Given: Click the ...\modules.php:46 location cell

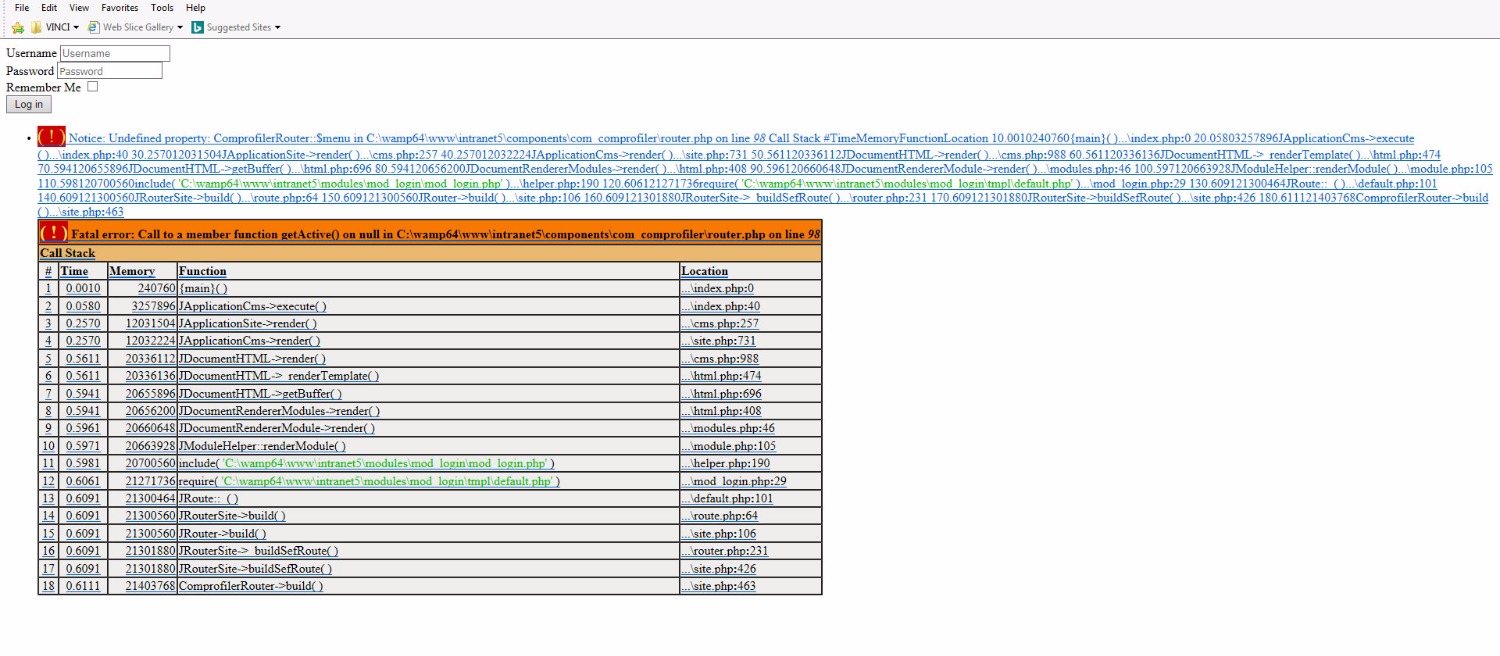Looking at the screenshot, I should pos(750,429).
